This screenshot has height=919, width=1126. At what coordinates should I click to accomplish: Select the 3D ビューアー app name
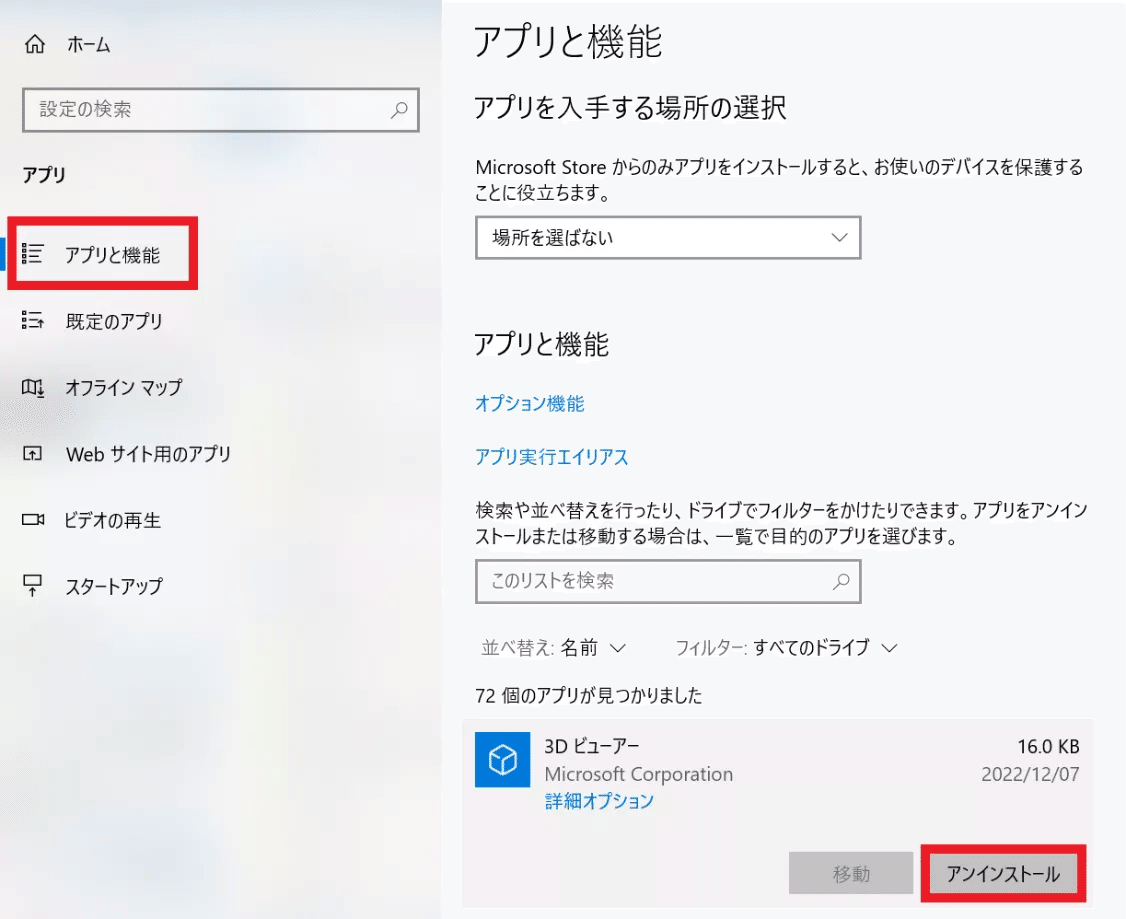click(x=592, y=747)
